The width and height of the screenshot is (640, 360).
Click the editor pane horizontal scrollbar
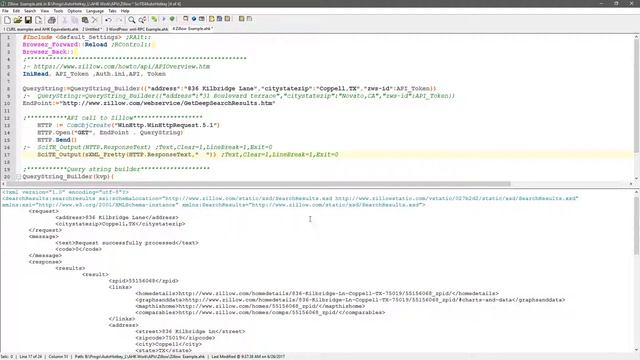pyautogui.click(x=257, y=184)
